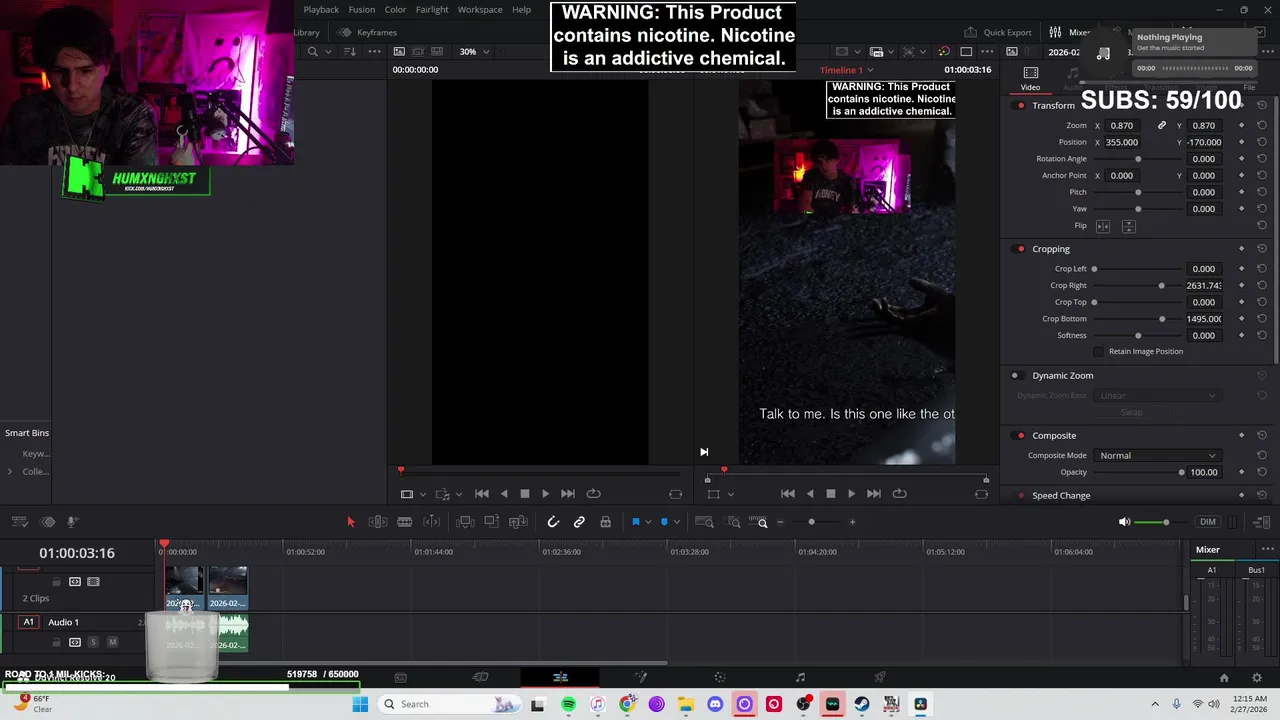Click the Flip horizontal icon
Viewport: 1280px width, 720px height.
[1103, 226]
